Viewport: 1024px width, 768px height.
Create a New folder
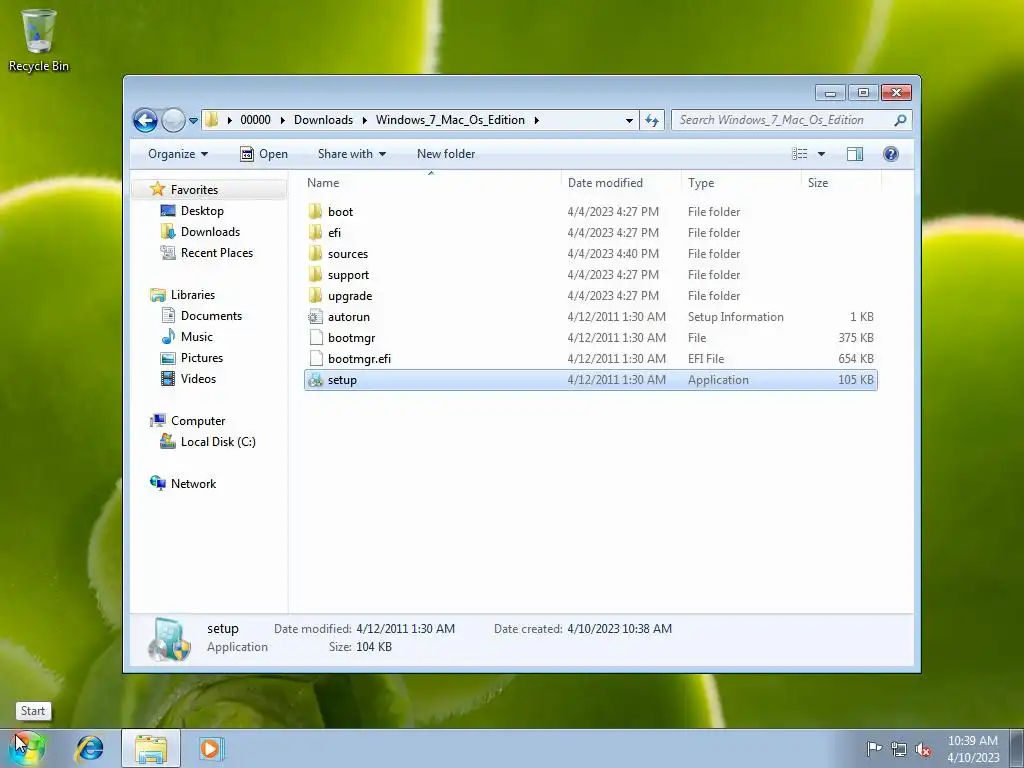pyautogui.click(x=446, y=154)
